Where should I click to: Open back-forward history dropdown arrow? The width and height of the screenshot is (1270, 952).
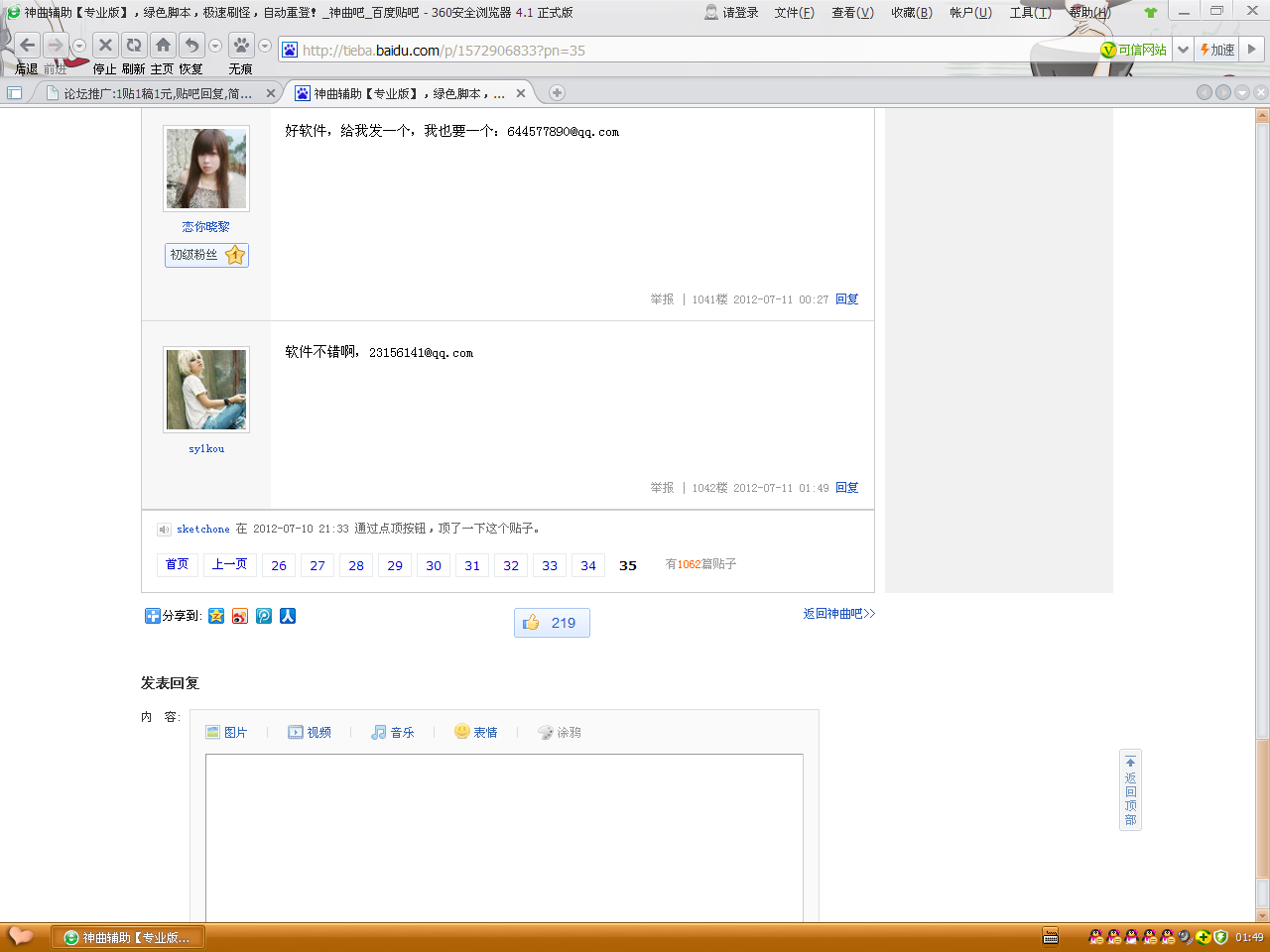click(x=79, y=46)
